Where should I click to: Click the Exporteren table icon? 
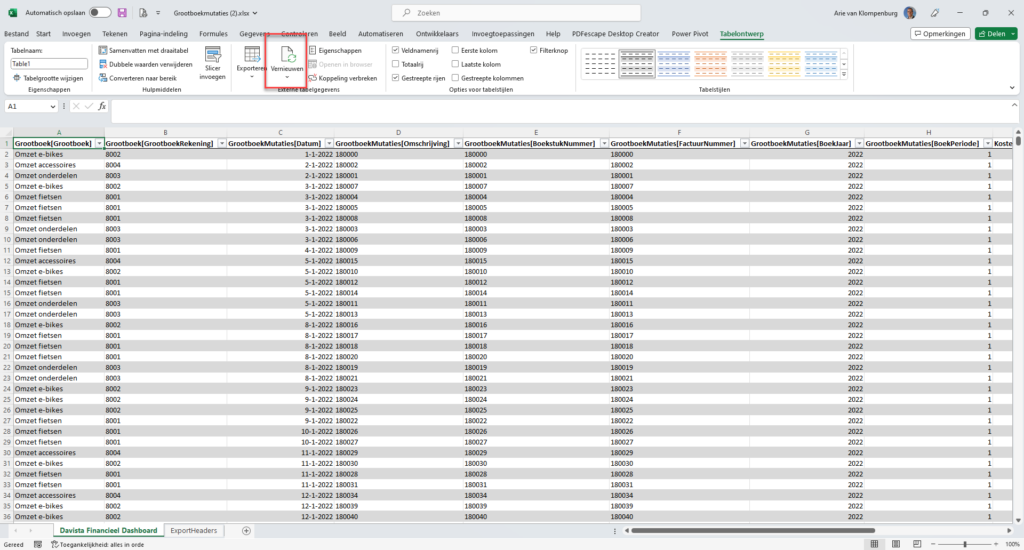252,54
